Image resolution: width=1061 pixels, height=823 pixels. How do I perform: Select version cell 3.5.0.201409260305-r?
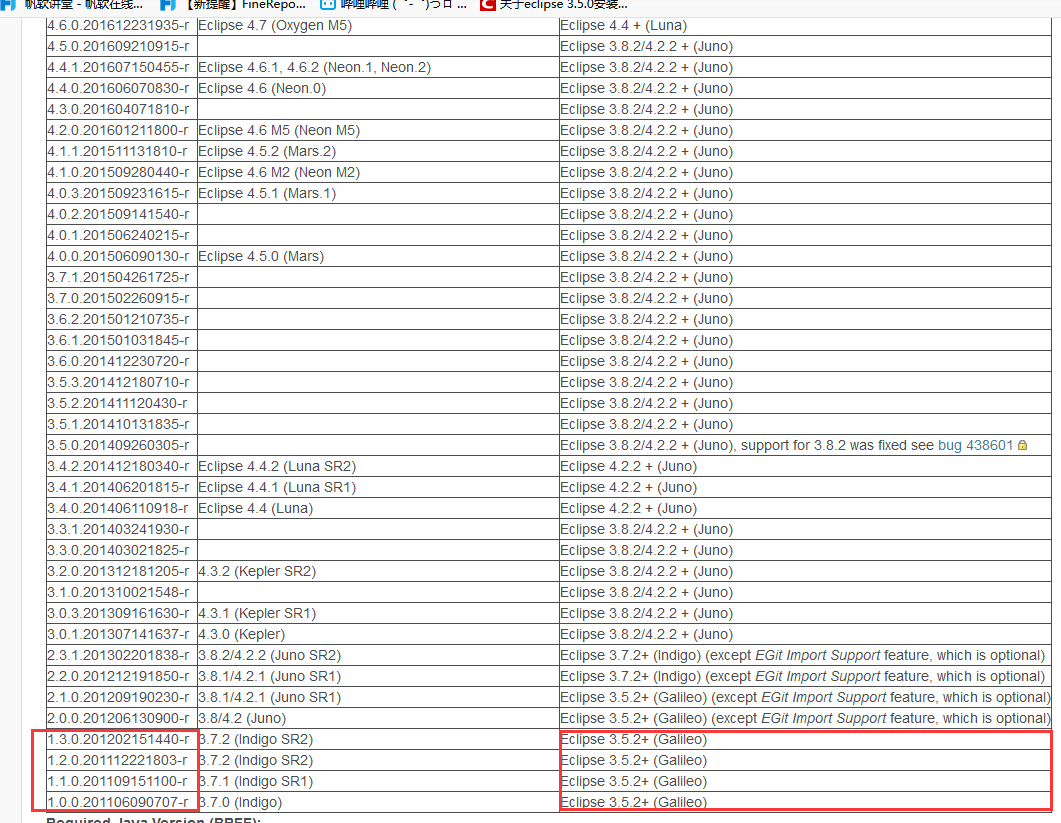122,445
